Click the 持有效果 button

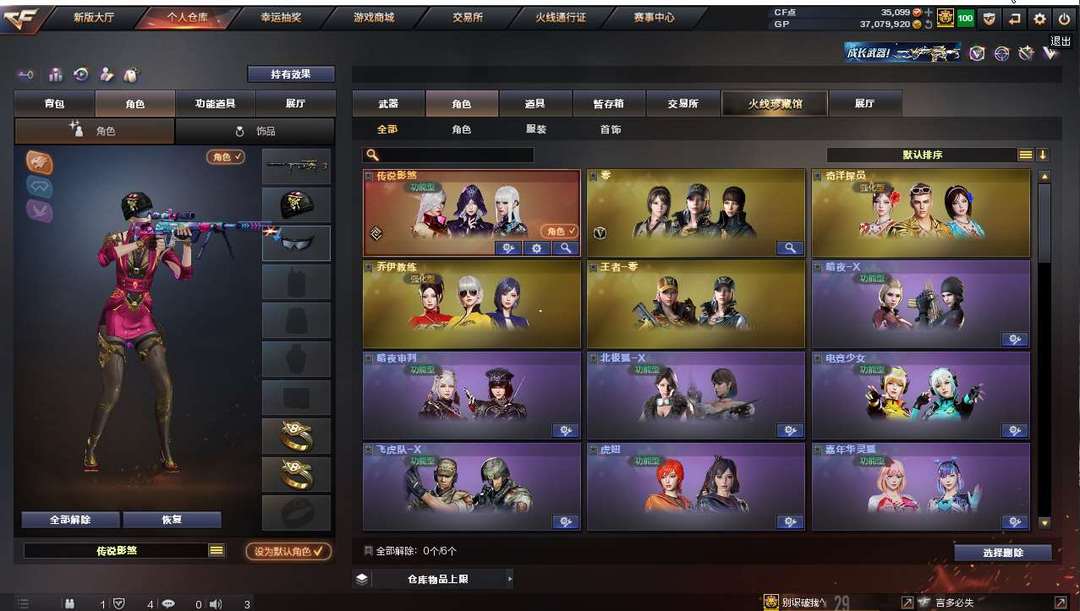[291, 74]
